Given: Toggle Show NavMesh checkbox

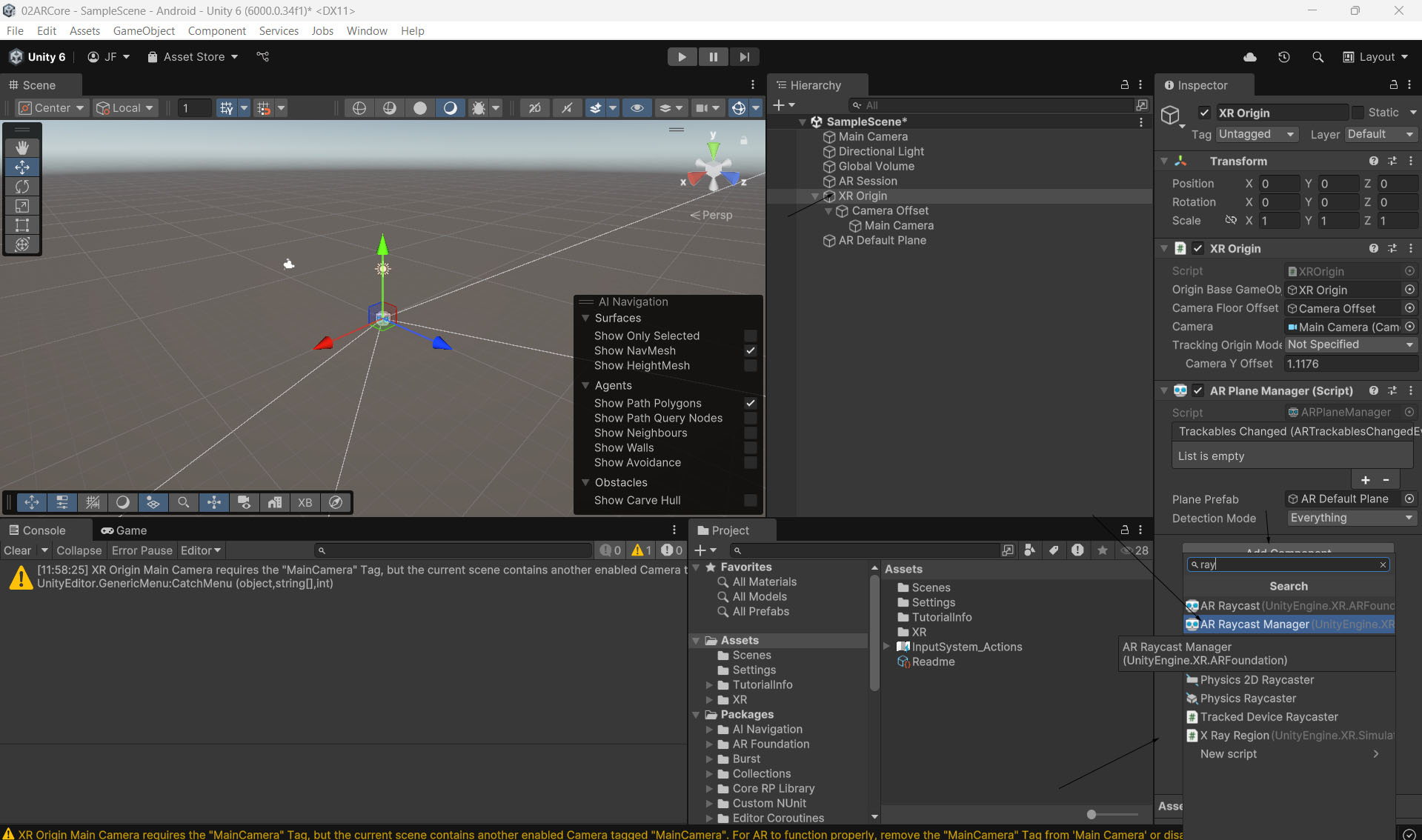Looking at the screenshot, I should pyautogui.click(x=750, y=350).
